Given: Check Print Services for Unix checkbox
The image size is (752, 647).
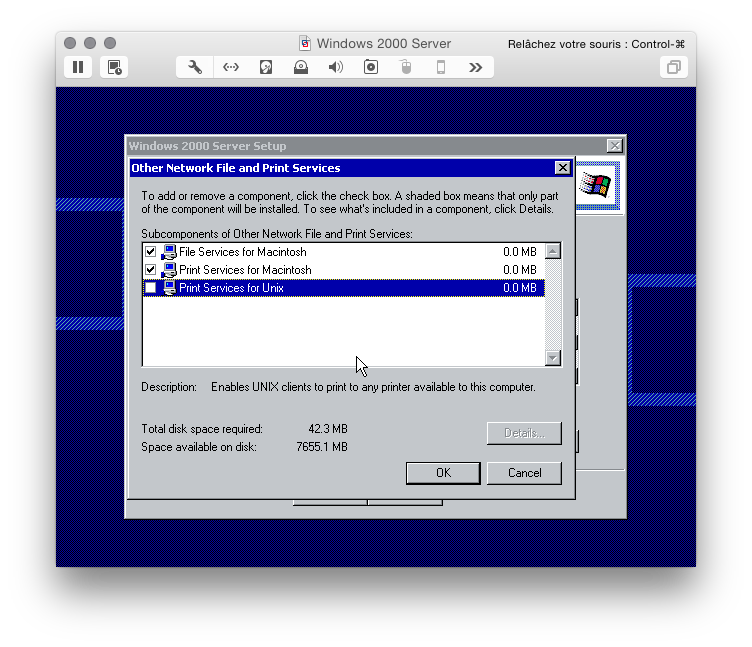Looking at the screenshot, I should tap(151, 288).
